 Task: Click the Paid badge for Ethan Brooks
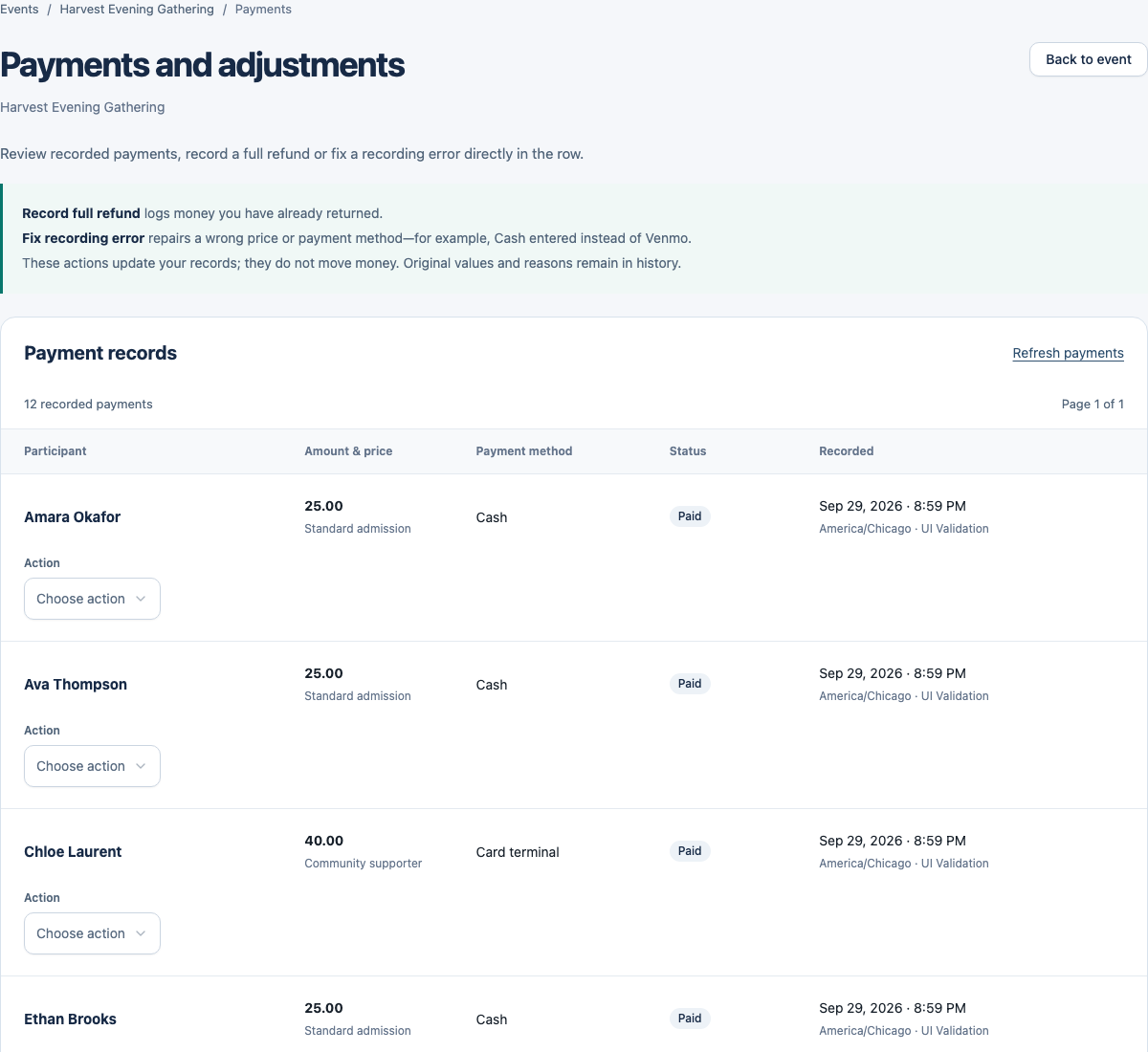coord(690,1019)
